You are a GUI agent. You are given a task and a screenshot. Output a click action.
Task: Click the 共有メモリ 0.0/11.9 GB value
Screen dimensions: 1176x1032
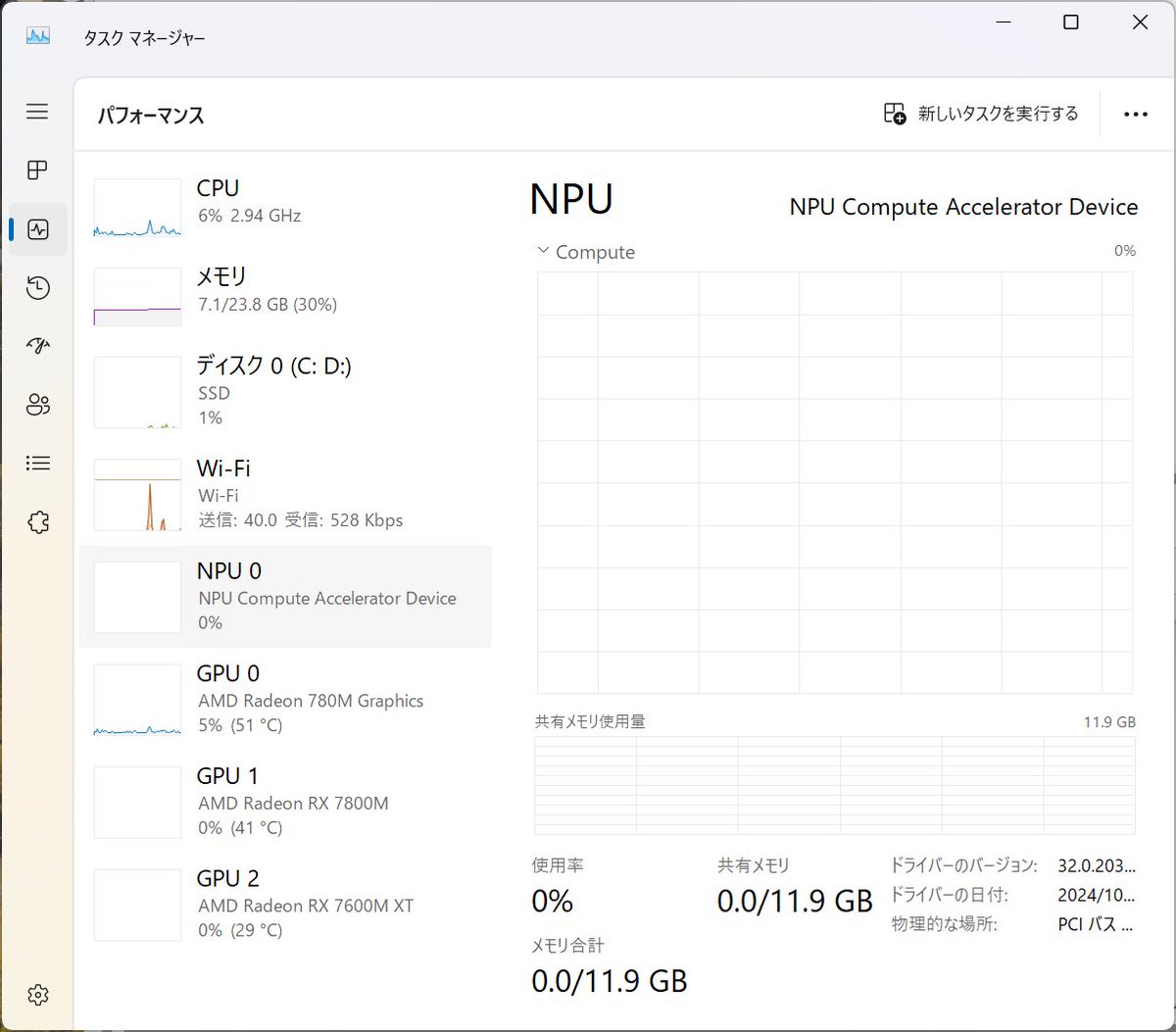(x=795, y=901)
